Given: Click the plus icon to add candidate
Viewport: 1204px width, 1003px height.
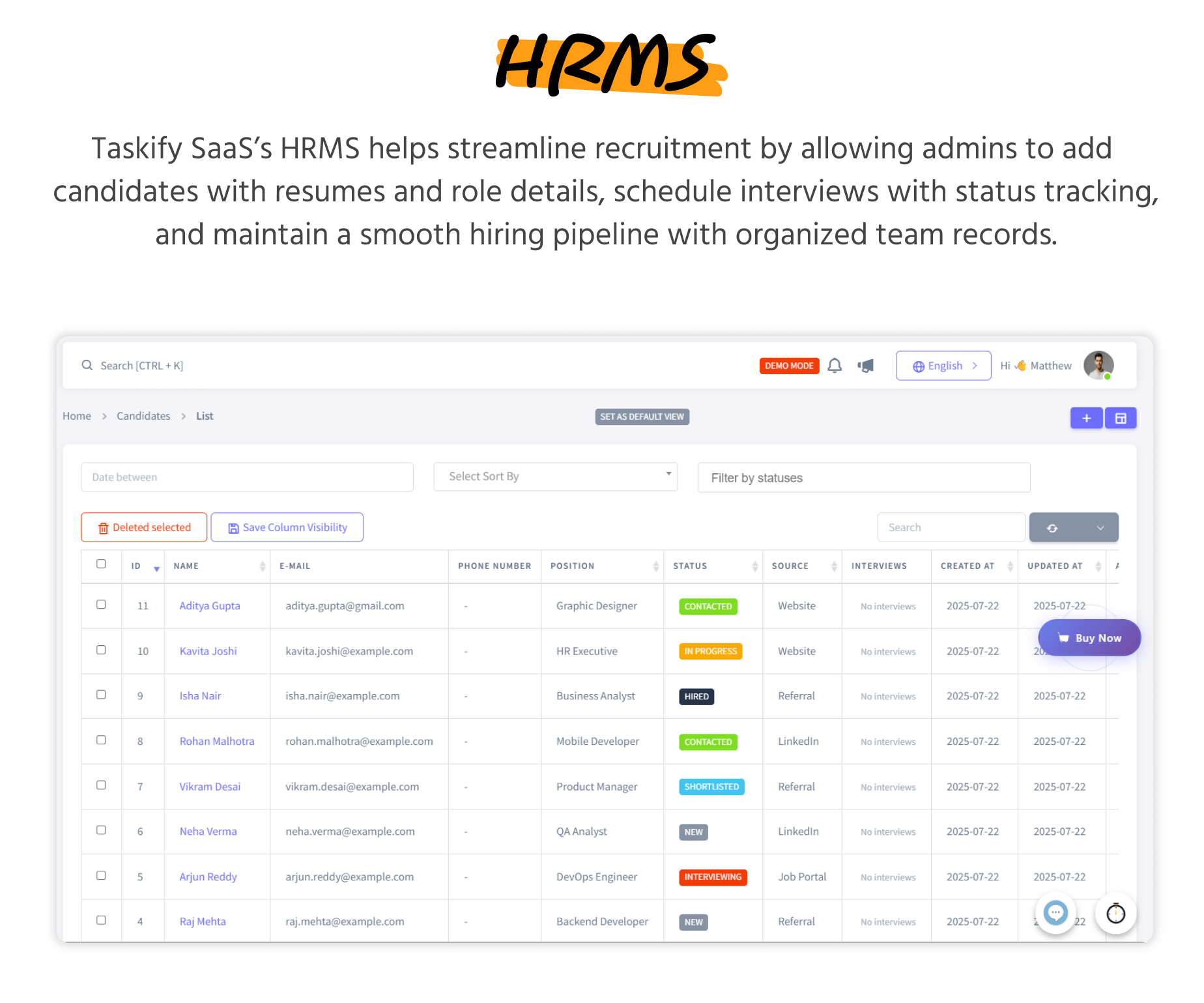Looking at the screenshot, I should tap(1086, 418).
